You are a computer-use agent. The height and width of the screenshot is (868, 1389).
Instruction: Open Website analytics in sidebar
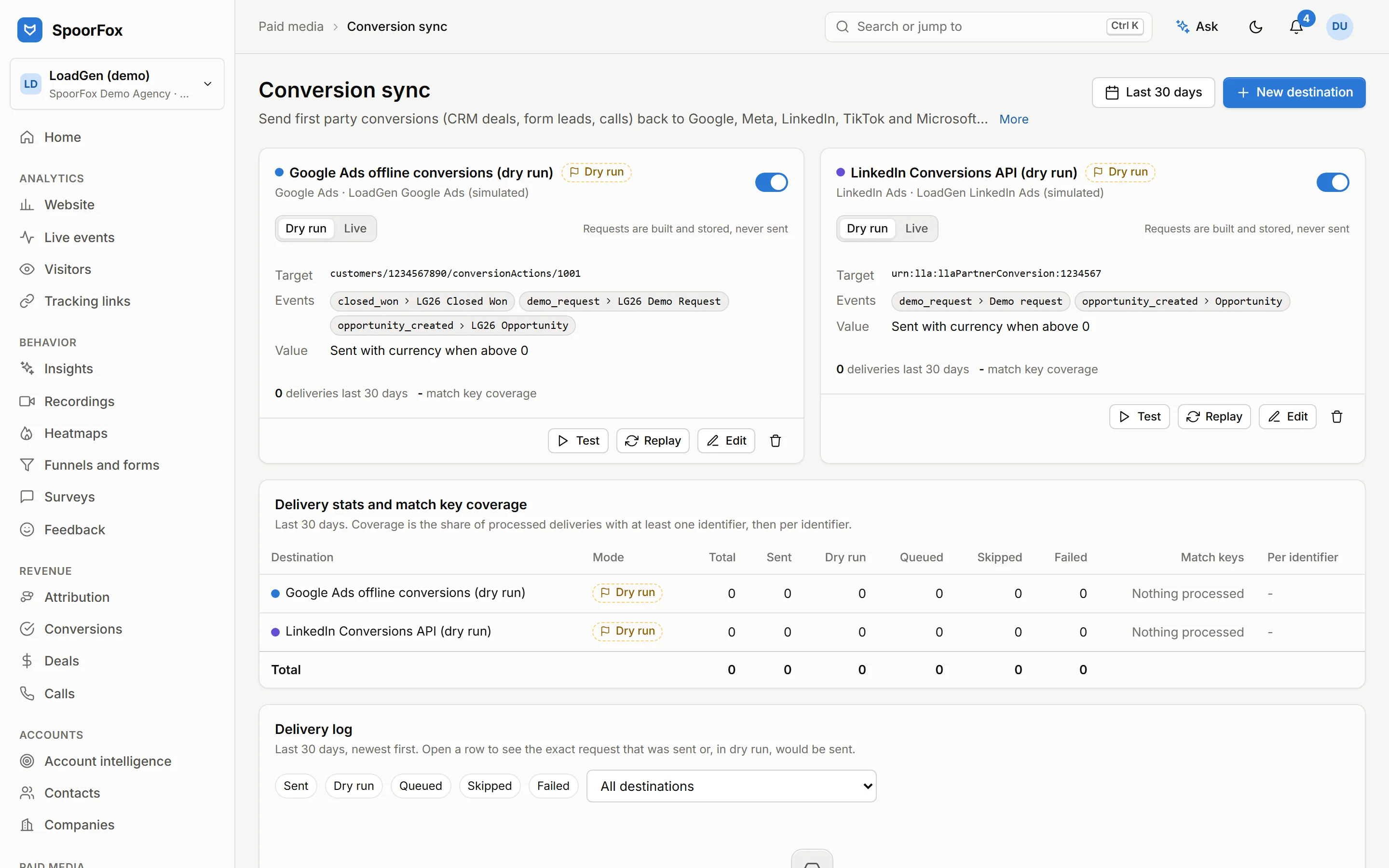click(x=117, y=205)
